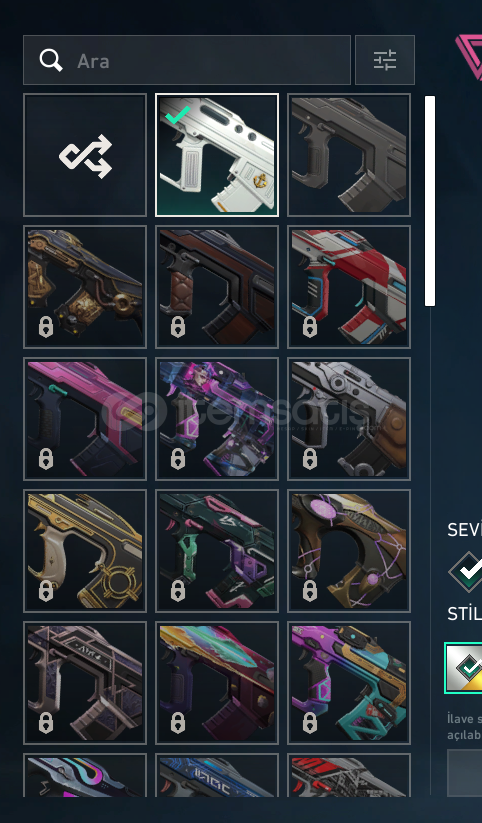This screenshot has height=823, width=482.
Task: Choose the default gray Stinger skin
Action: click(x=349, y=155)
